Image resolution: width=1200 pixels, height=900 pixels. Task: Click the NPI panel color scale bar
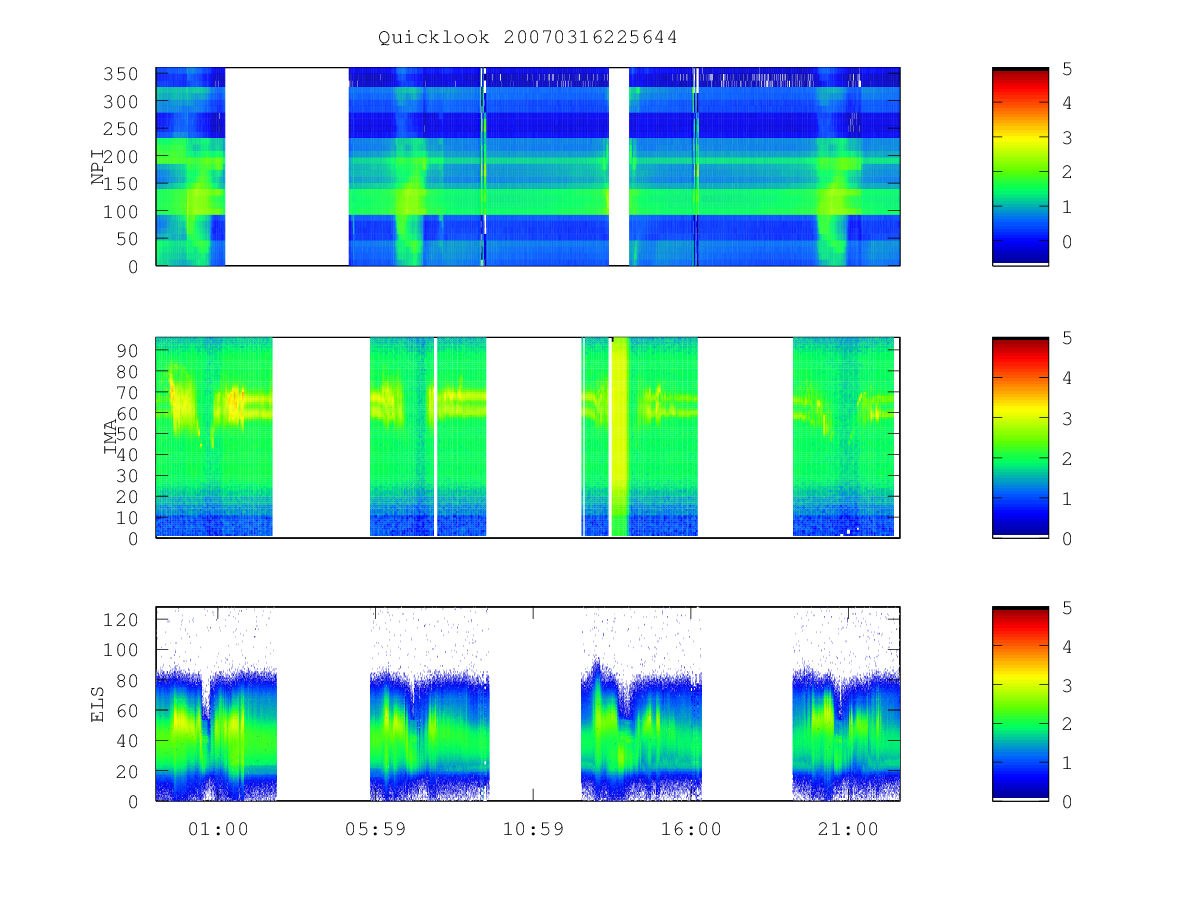[1020, 166]
